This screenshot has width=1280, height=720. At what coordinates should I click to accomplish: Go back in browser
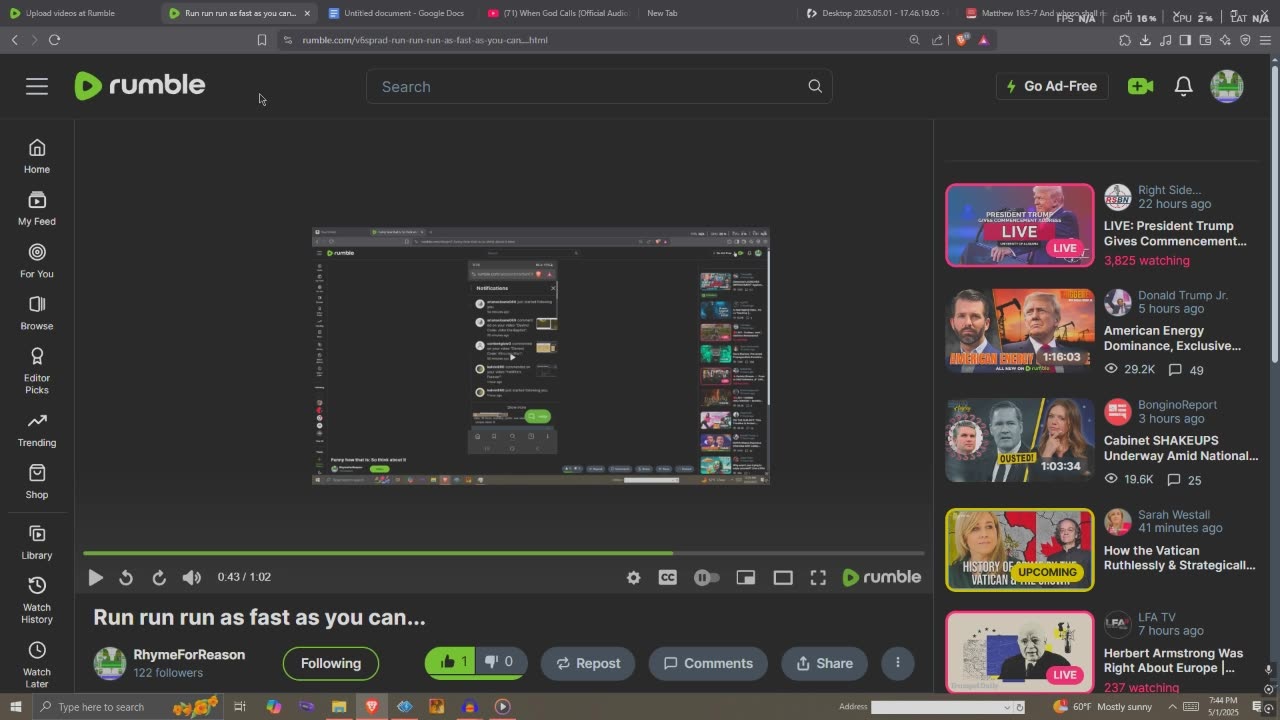coord(14,40)
